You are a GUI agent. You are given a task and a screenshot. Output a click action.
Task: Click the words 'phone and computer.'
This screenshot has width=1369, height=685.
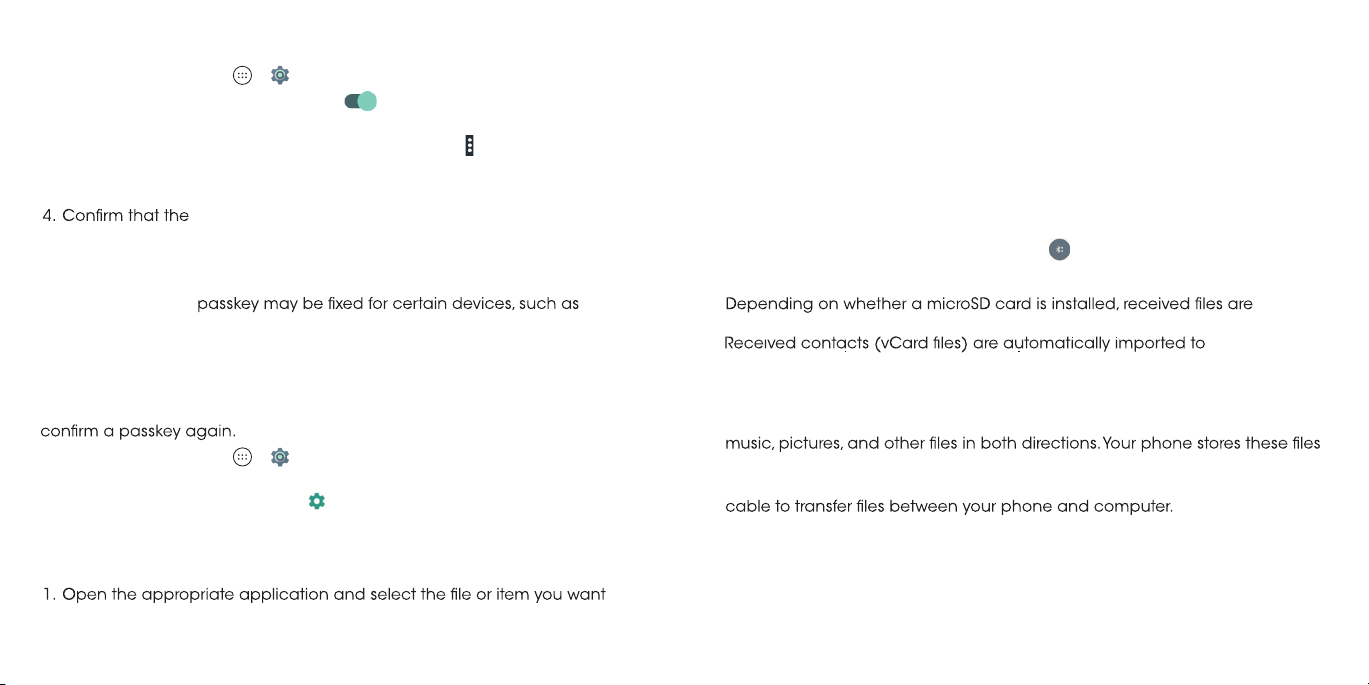pos(1088,507)
